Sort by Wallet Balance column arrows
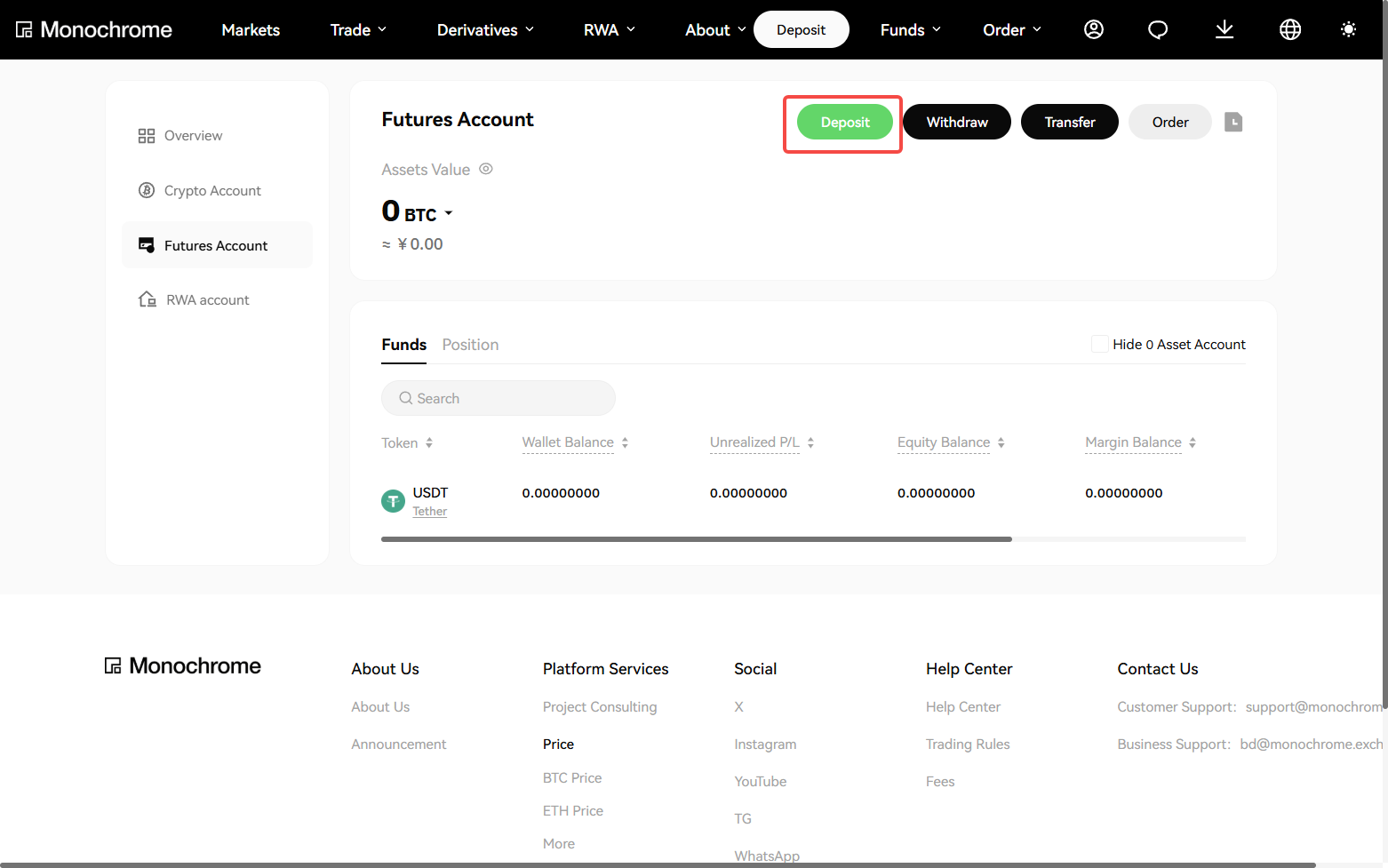The width and height of the screenshot is (1388, 868). 625,442
